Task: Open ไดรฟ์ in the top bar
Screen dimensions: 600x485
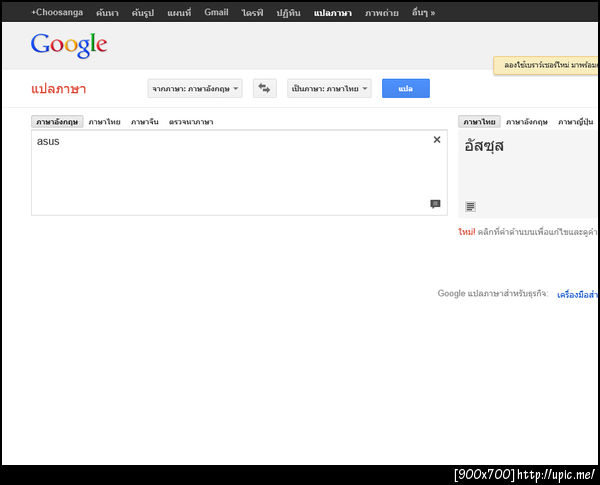Action: (x=252, y=13)
